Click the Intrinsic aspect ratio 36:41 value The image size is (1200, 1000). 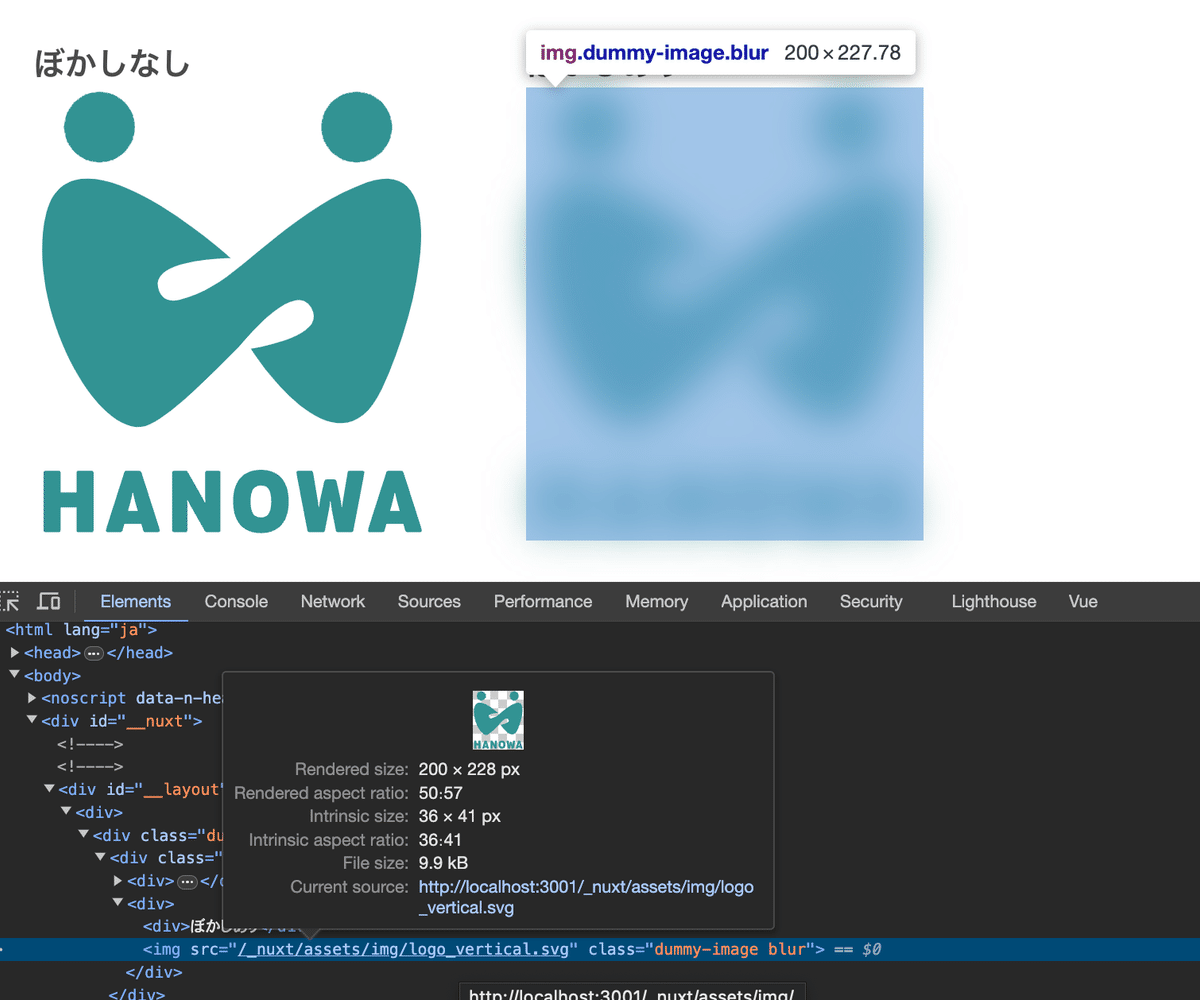click(x=440, y=840)
